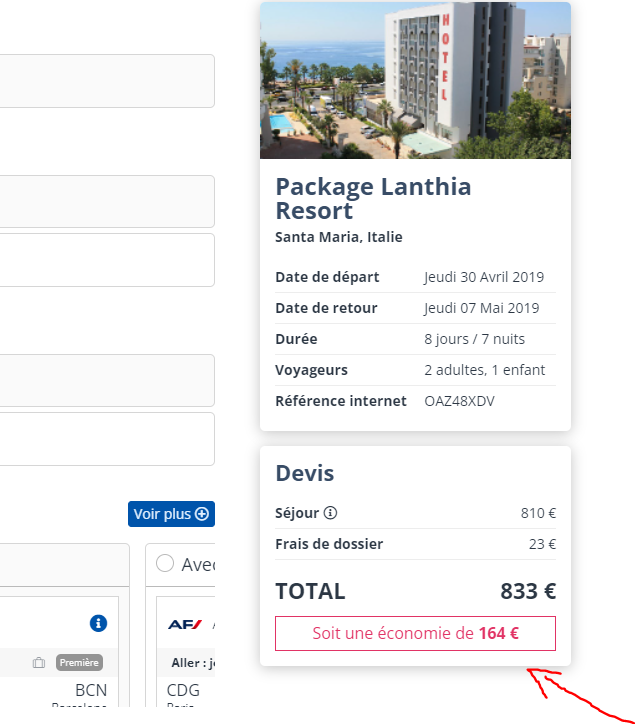Click the Package Lanthia Resort title
The height and width of the screenshot is (724, 635).
click(373, 199)
